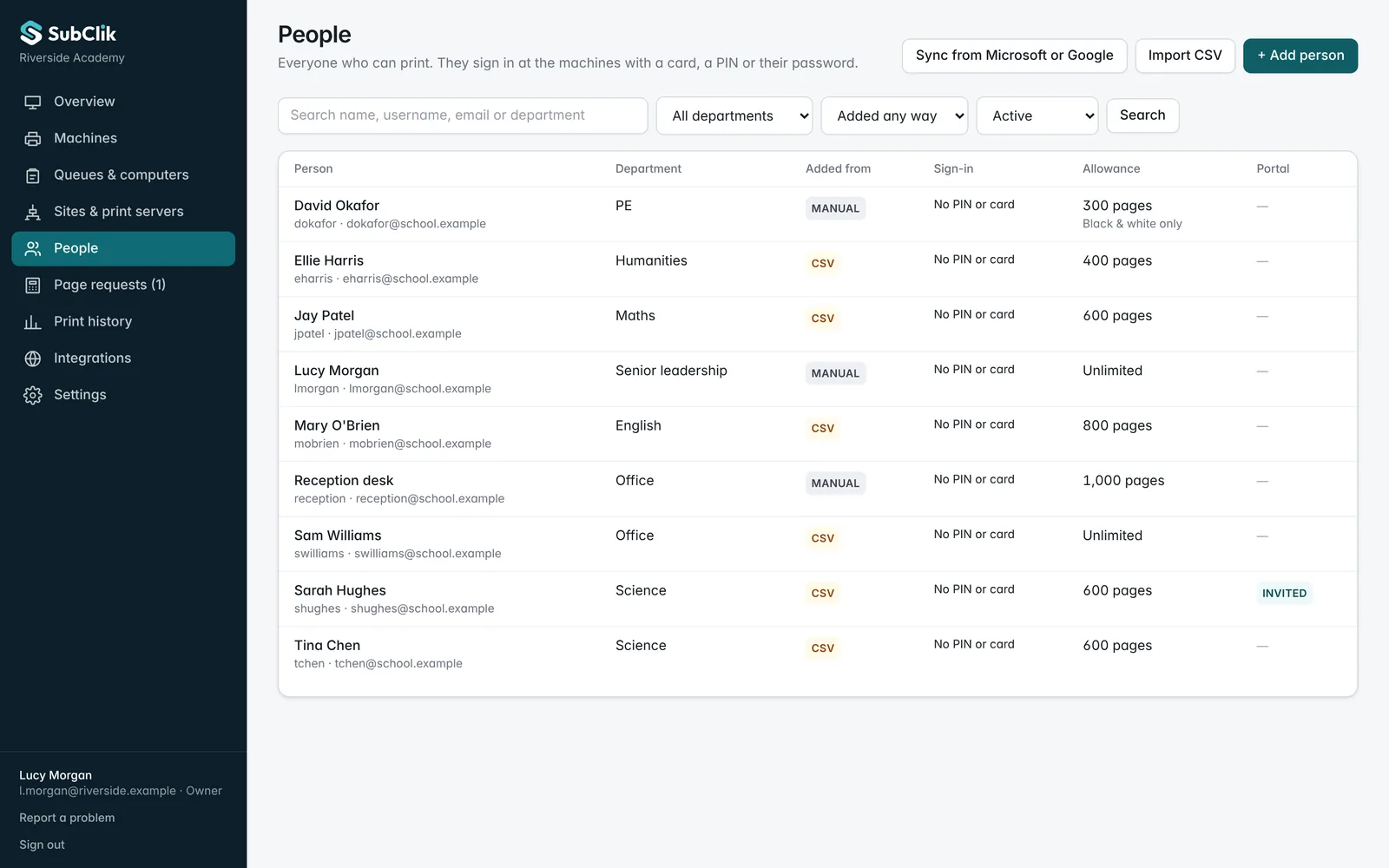Select Lucy Morgan in the people table
Screen dimensions: 1389x868
pyautogui.click(x=818, y=379)
